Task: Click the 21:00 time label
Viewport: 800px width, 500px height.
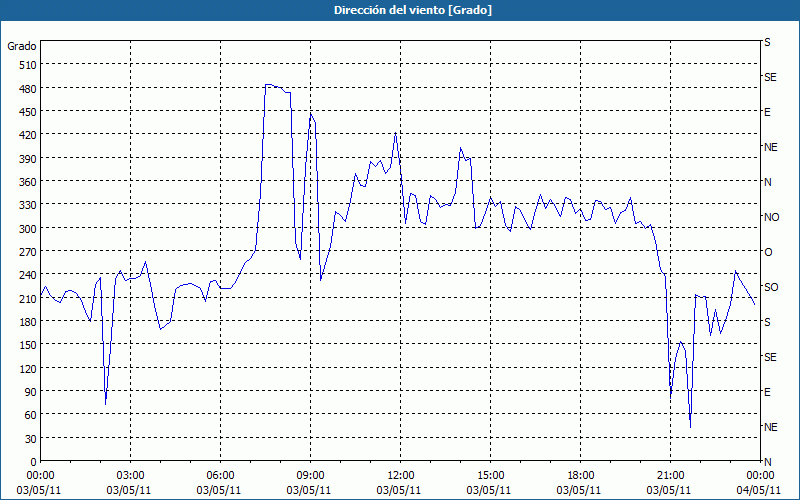Action: pos(670,476)
